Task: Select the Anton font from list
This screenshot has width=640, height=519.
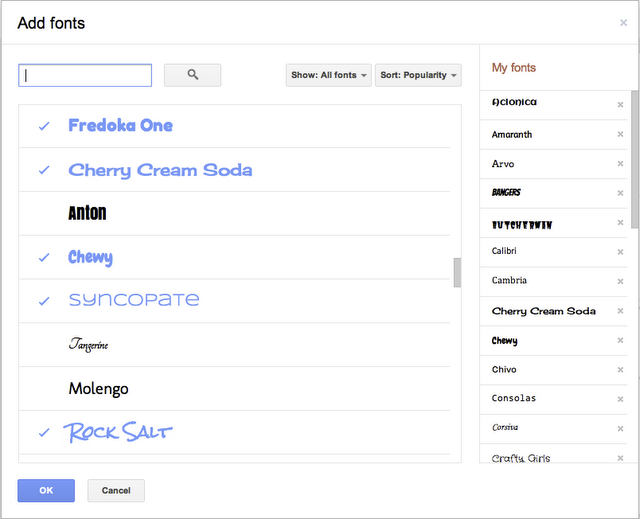Action: pos(87,213)
